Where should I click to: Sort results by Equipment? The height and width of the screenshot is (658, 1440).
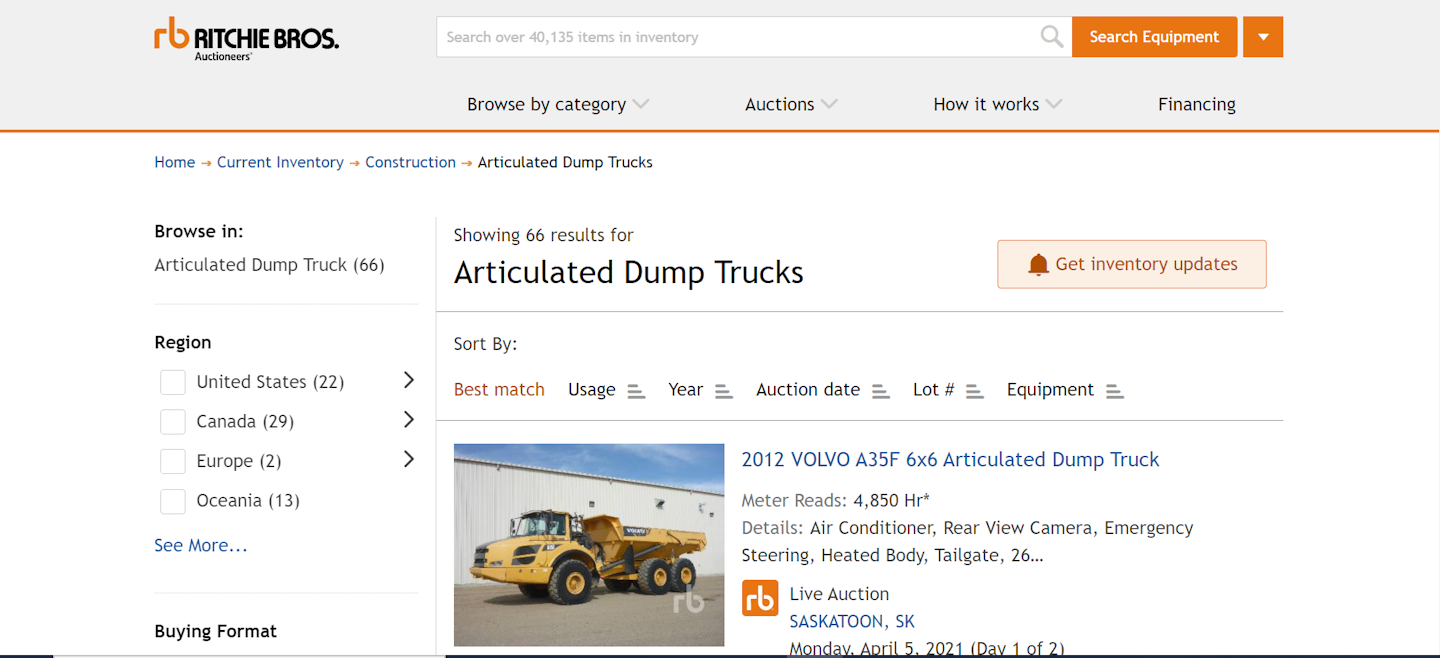(x=1050, y=390)
